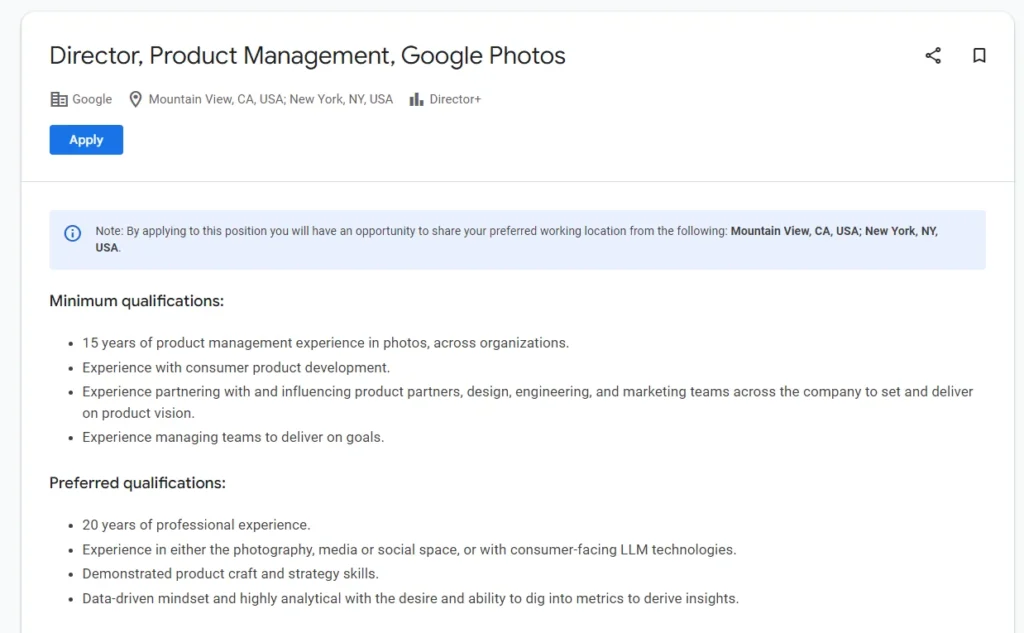Click the Preferred qualifications heading
1024x633 pixels.
pos(137,483)
